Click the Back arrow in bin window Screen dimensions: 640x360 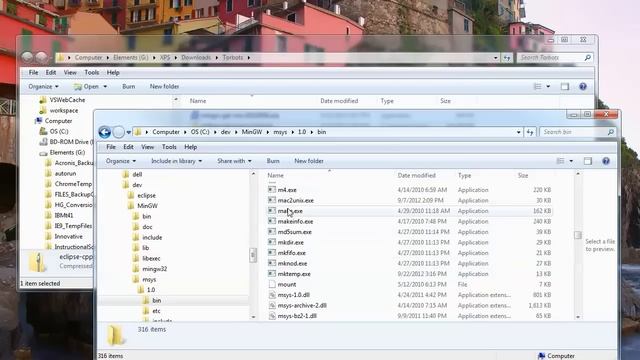(x=104, y=132)
